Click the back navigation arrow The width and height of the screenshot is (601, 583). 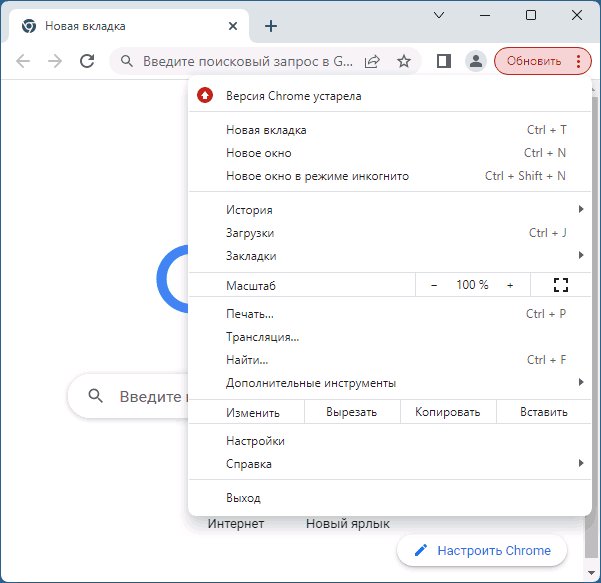point(23,61)
